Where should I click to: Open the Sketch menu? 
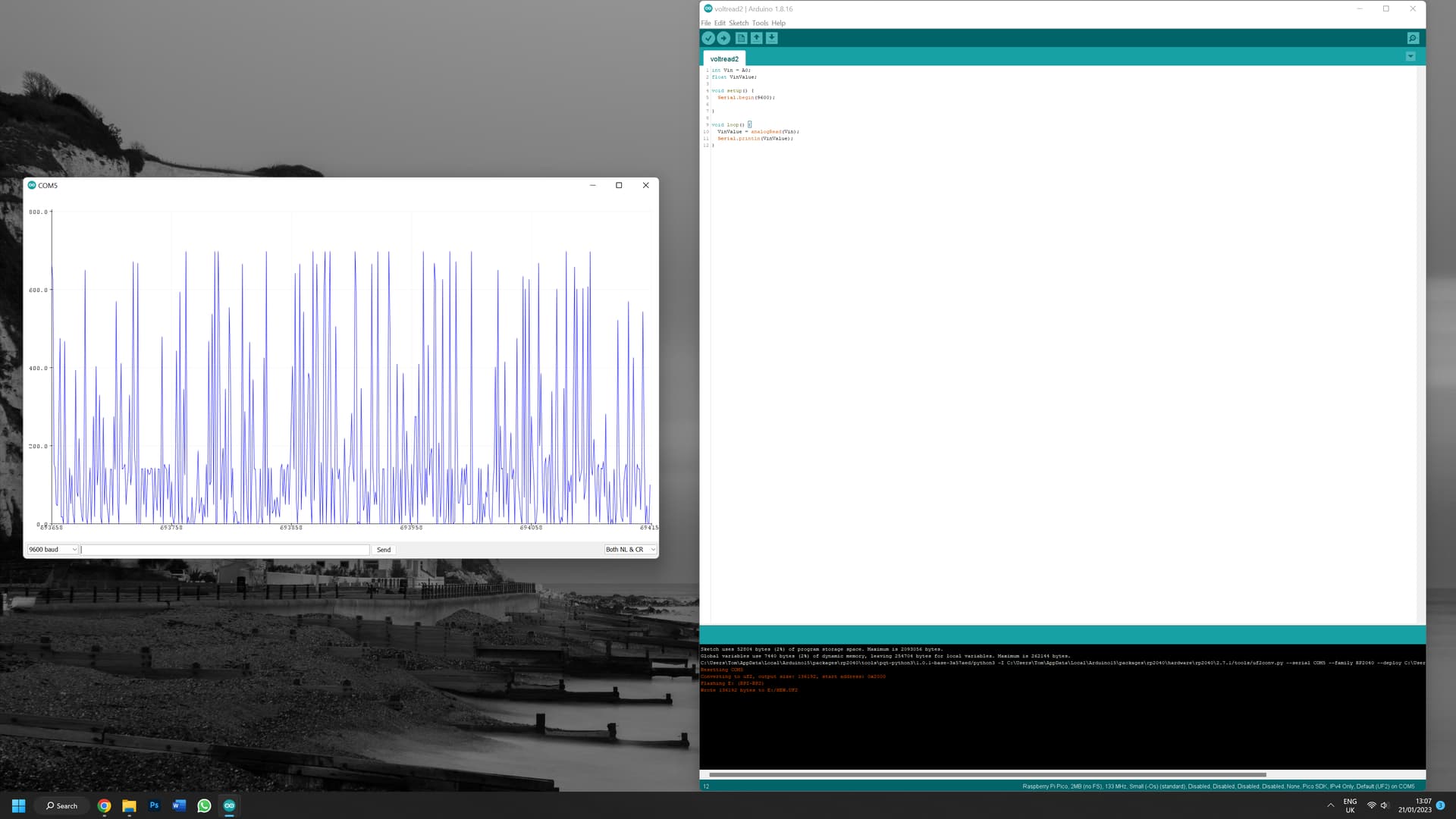[x=738, y=23]
